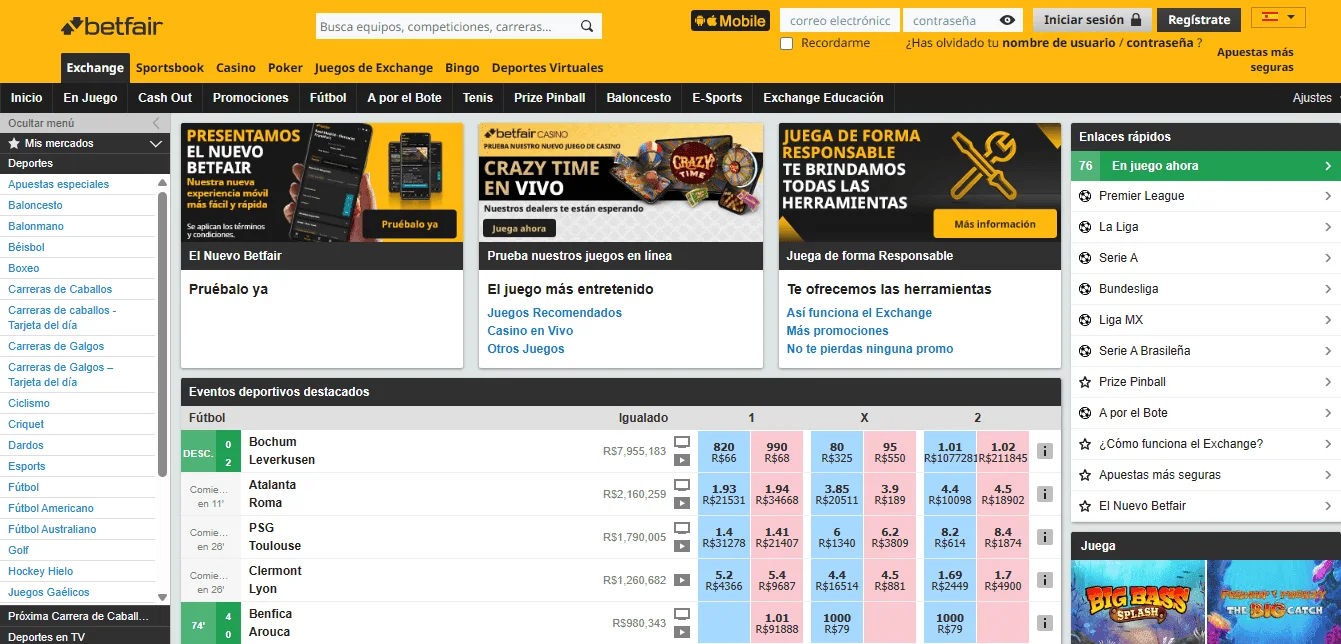This screenshot has height=644, width=1341.
Task: Click the correo electrónico field
Action: coord(839,20)
